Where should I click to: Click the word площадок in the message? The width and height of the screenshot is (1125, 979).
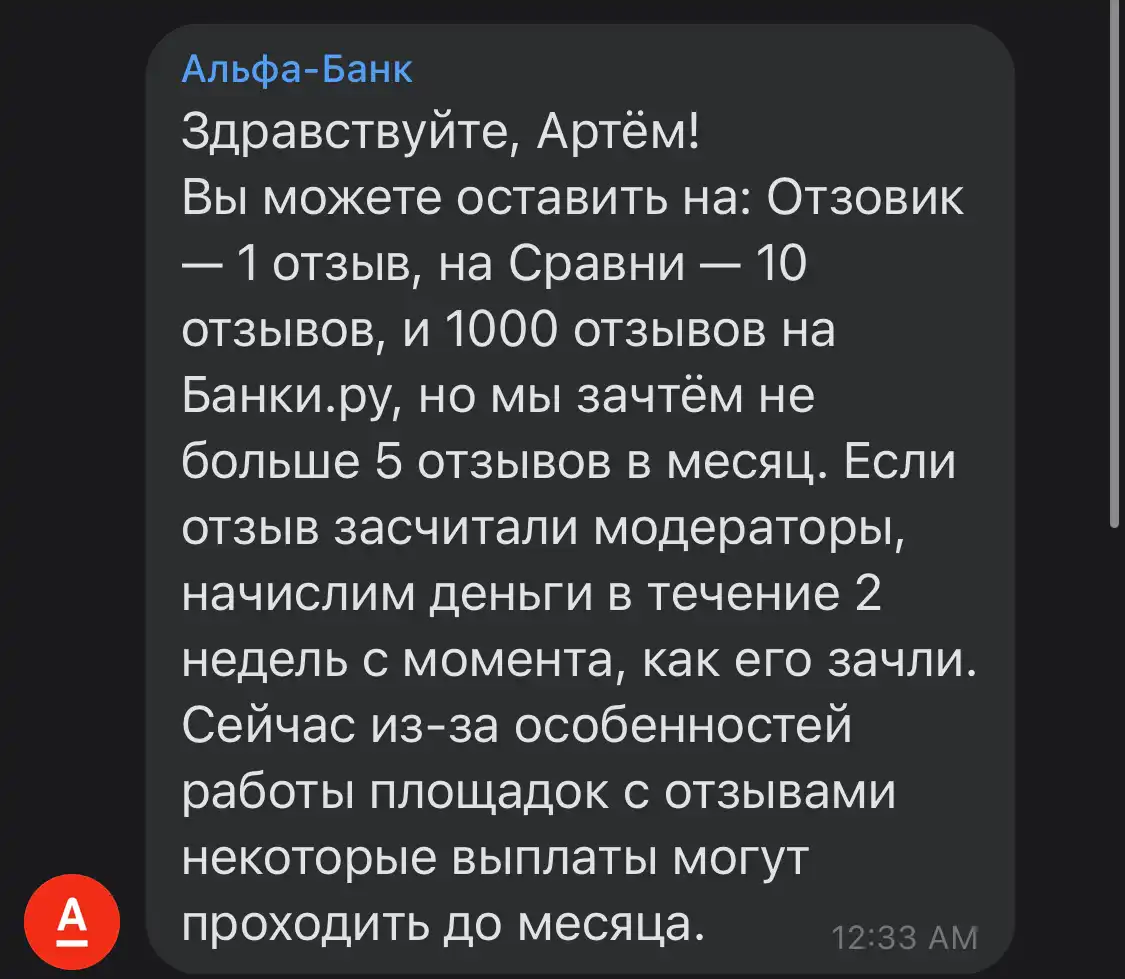pyautogui.click(x=489, y=793)
